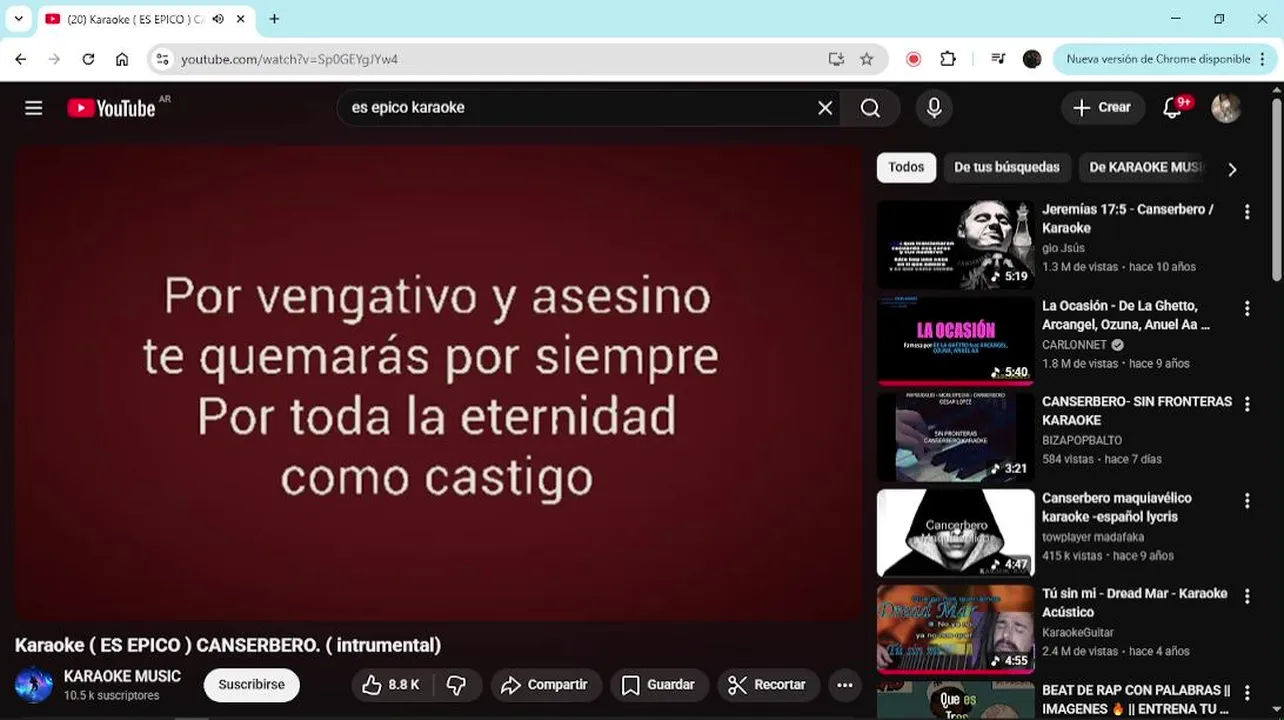Click the red recording extension icon
1284x720 pixels.
click(x=913, y=59)
